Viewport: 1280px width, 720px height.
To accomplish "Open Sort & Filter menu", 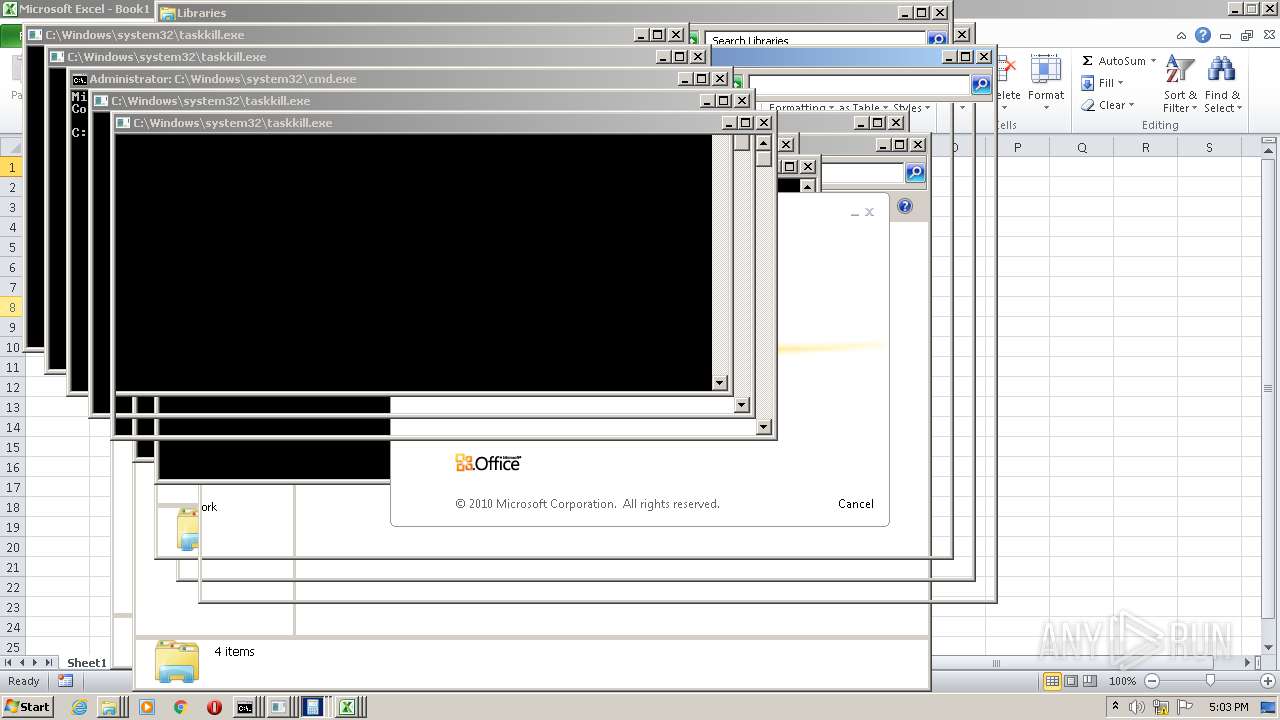I will coord(1180,85).
